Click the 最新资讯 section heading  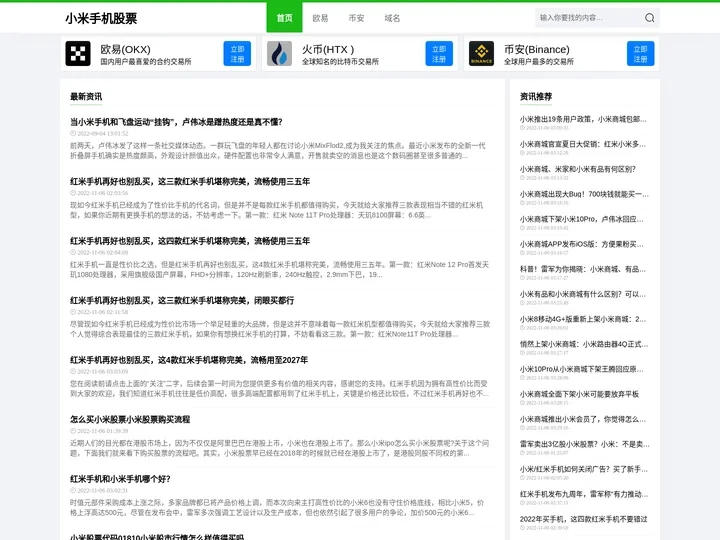point(86,96)
